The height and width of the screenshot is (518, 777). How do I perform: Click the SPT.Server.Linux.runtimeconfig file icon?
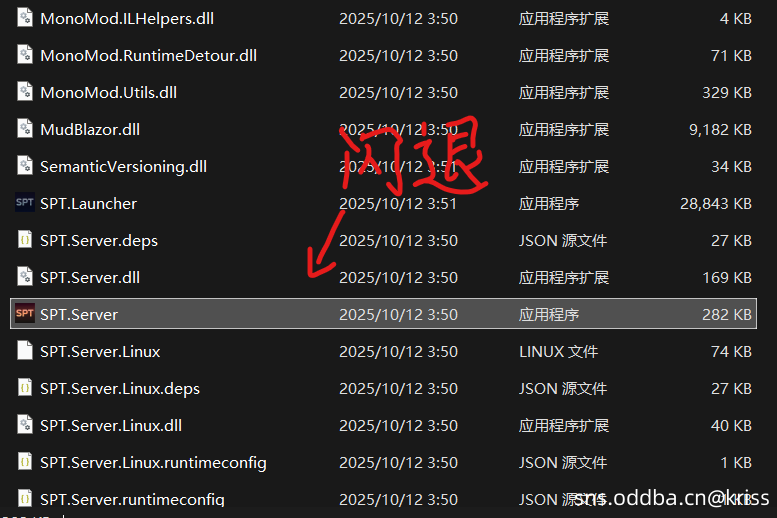pyautogui.click(x=25, y=462)
